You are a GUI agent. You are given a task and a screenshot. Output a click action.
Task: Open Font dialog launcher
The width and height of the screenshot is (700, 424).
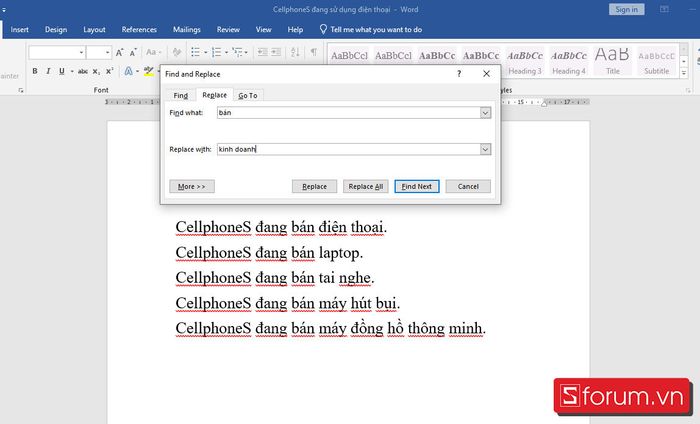[21, 90]
